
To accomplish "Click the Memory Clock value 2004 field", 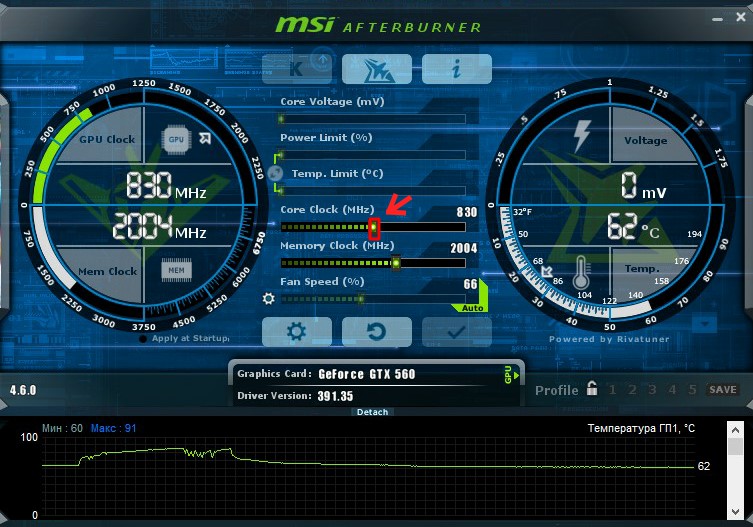I will click(x=463, y=248).
